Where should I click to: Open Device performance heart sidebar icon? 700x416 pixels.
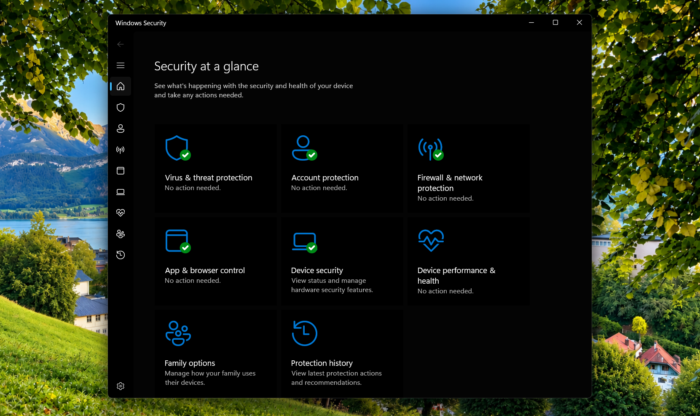(121, 213)
